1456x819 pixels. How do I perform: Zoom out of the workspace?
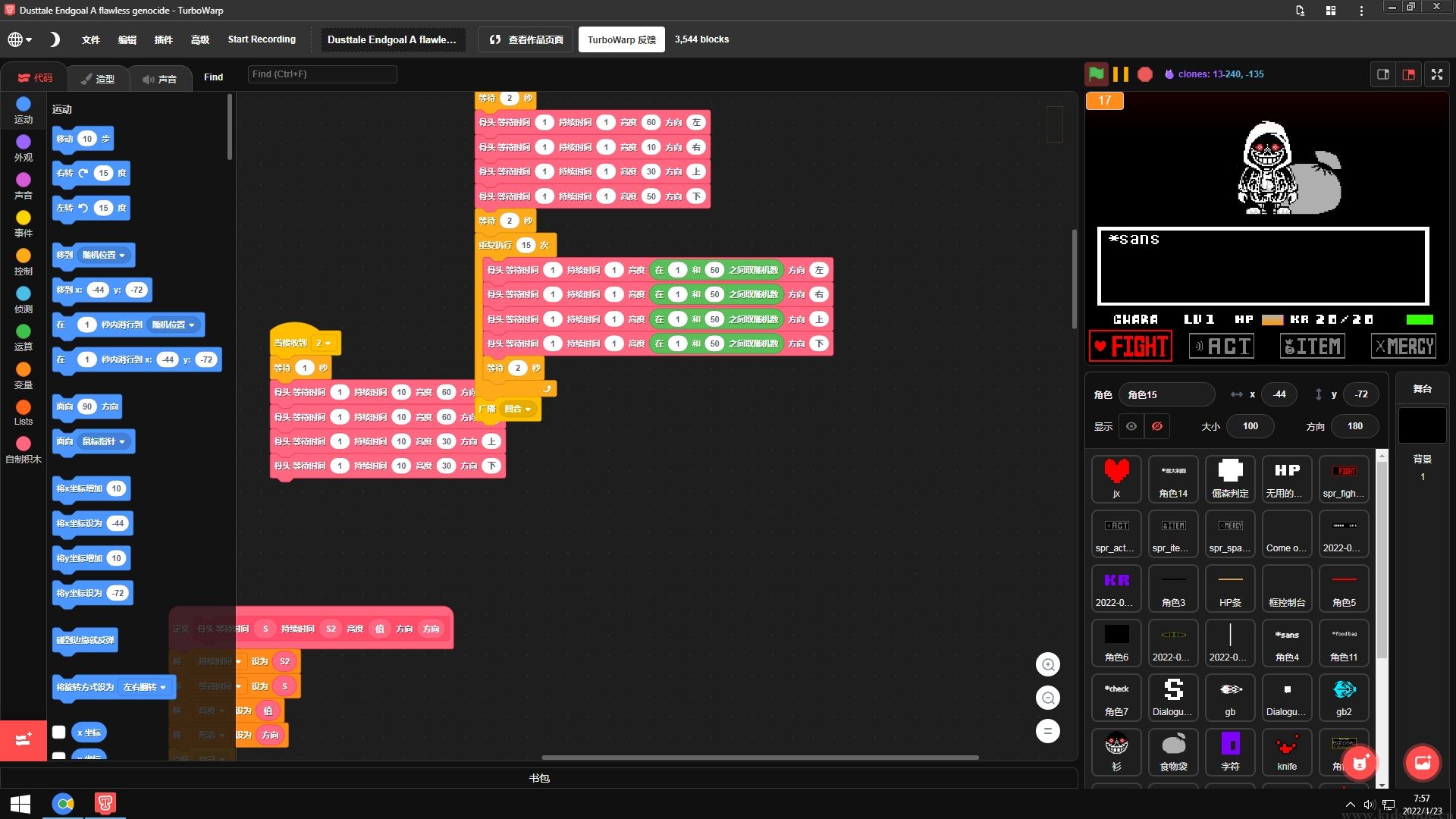pos(1048,698)
